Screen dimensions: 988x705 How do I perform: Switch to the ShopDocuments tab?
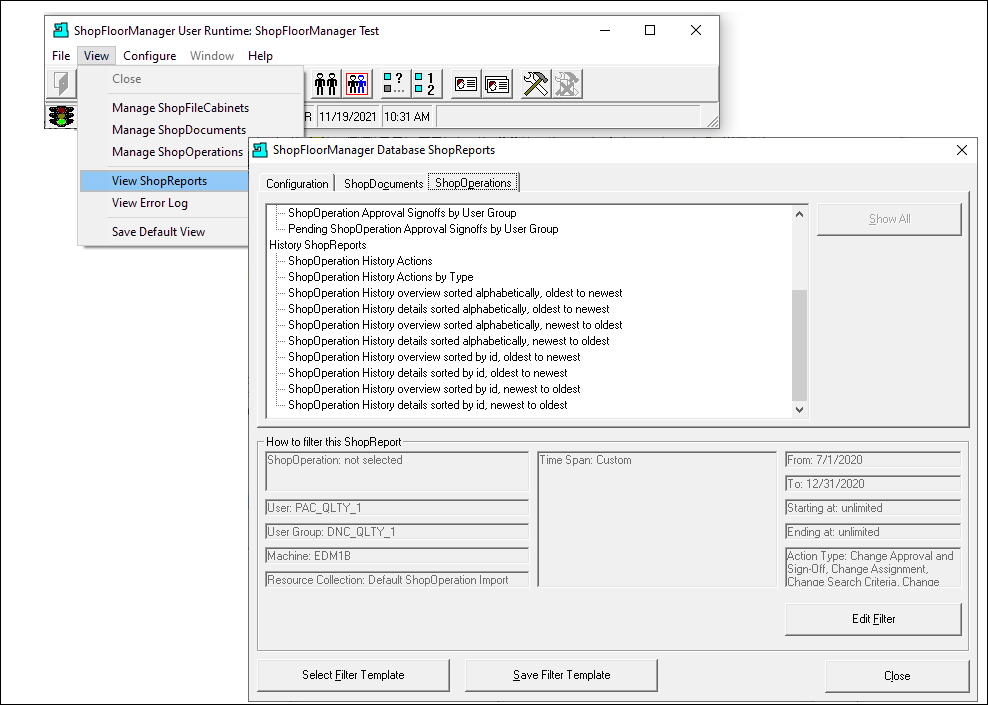point(383,183)
